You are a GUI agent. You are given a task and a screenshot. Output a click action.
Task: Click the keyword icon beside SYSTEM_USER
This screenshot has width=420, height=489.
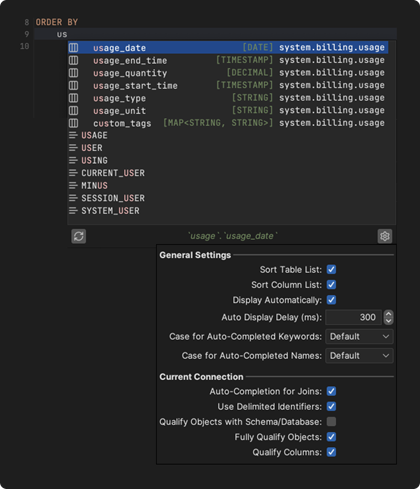(x=73, y=211)
